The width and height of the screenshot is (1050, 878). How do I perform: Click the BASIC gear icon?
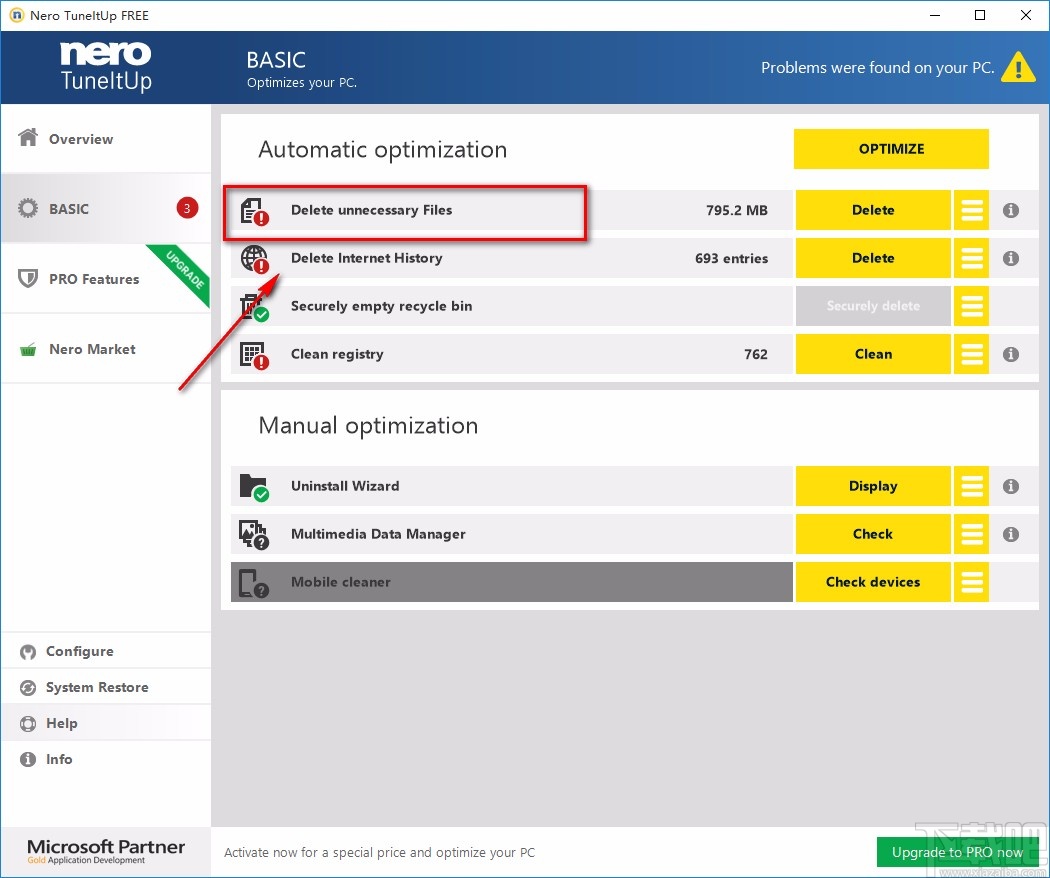pyautogui.click(x=28, y=208)
